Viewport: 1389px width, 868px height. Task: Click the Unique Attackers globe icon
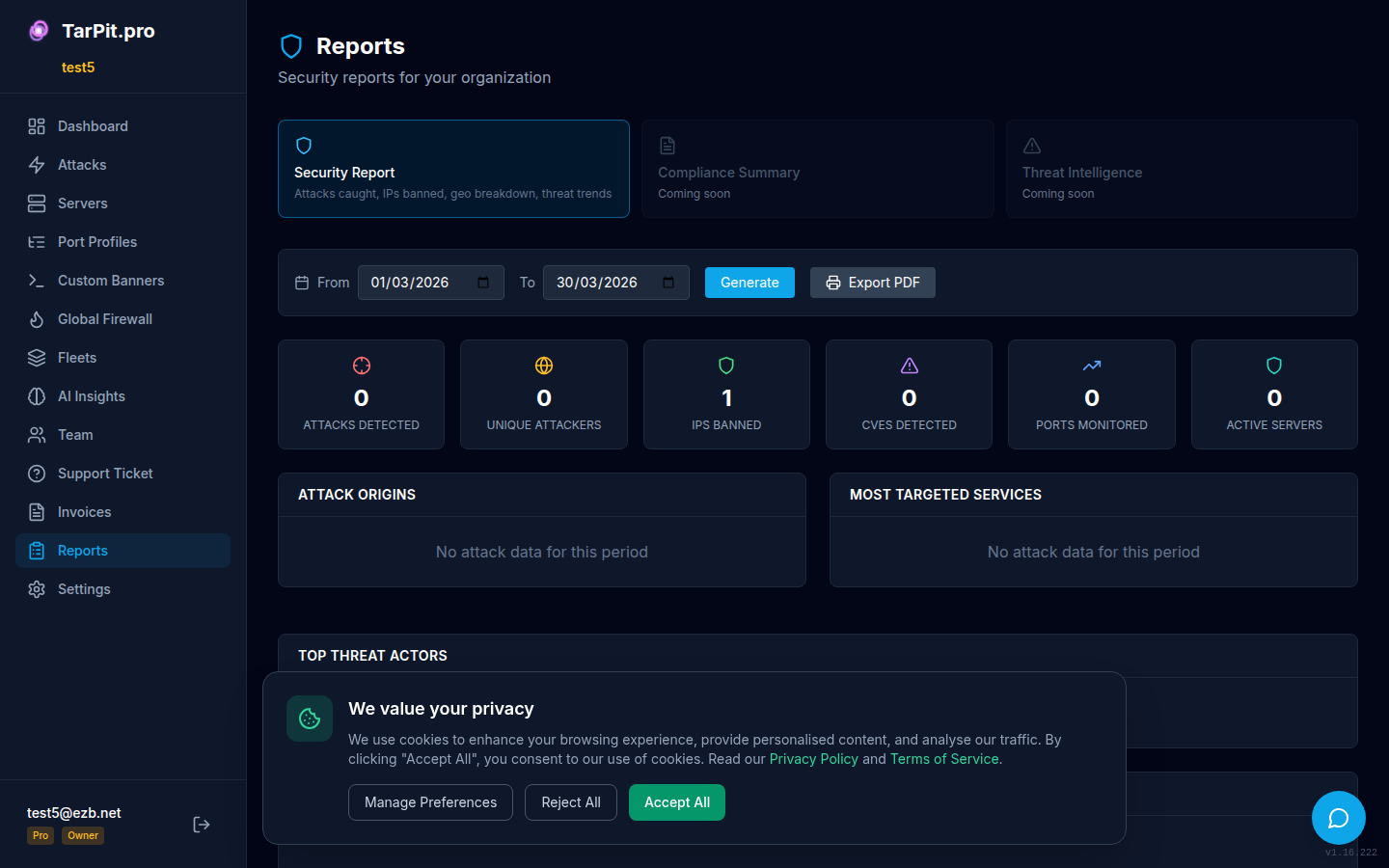[544, 366]
